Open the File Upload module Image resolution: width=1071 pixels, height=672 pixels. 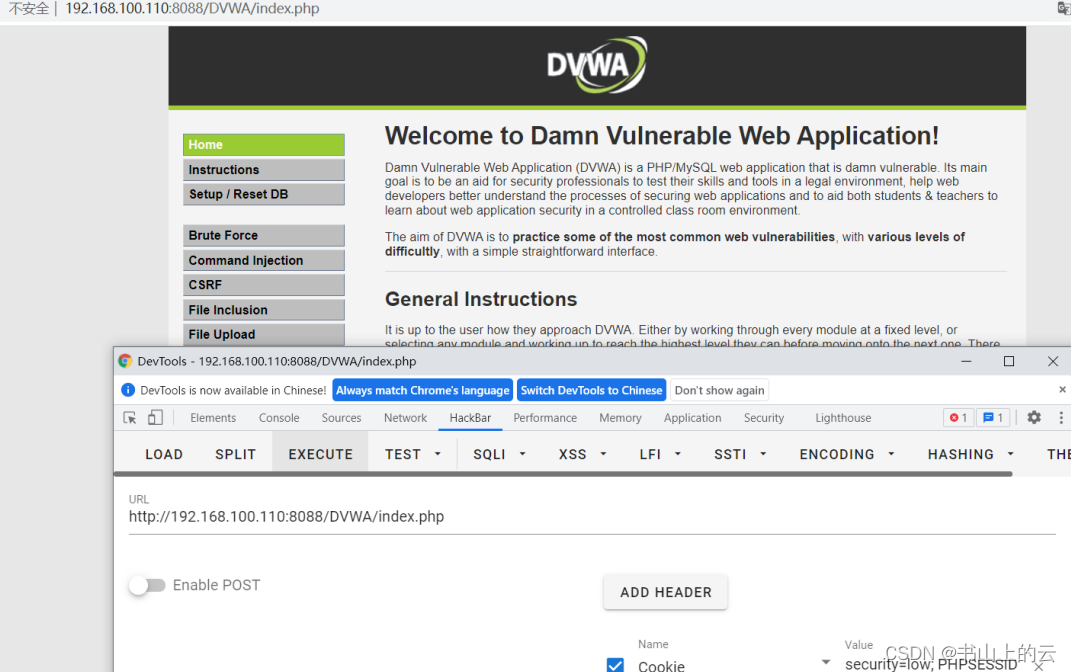pos(264,334)
